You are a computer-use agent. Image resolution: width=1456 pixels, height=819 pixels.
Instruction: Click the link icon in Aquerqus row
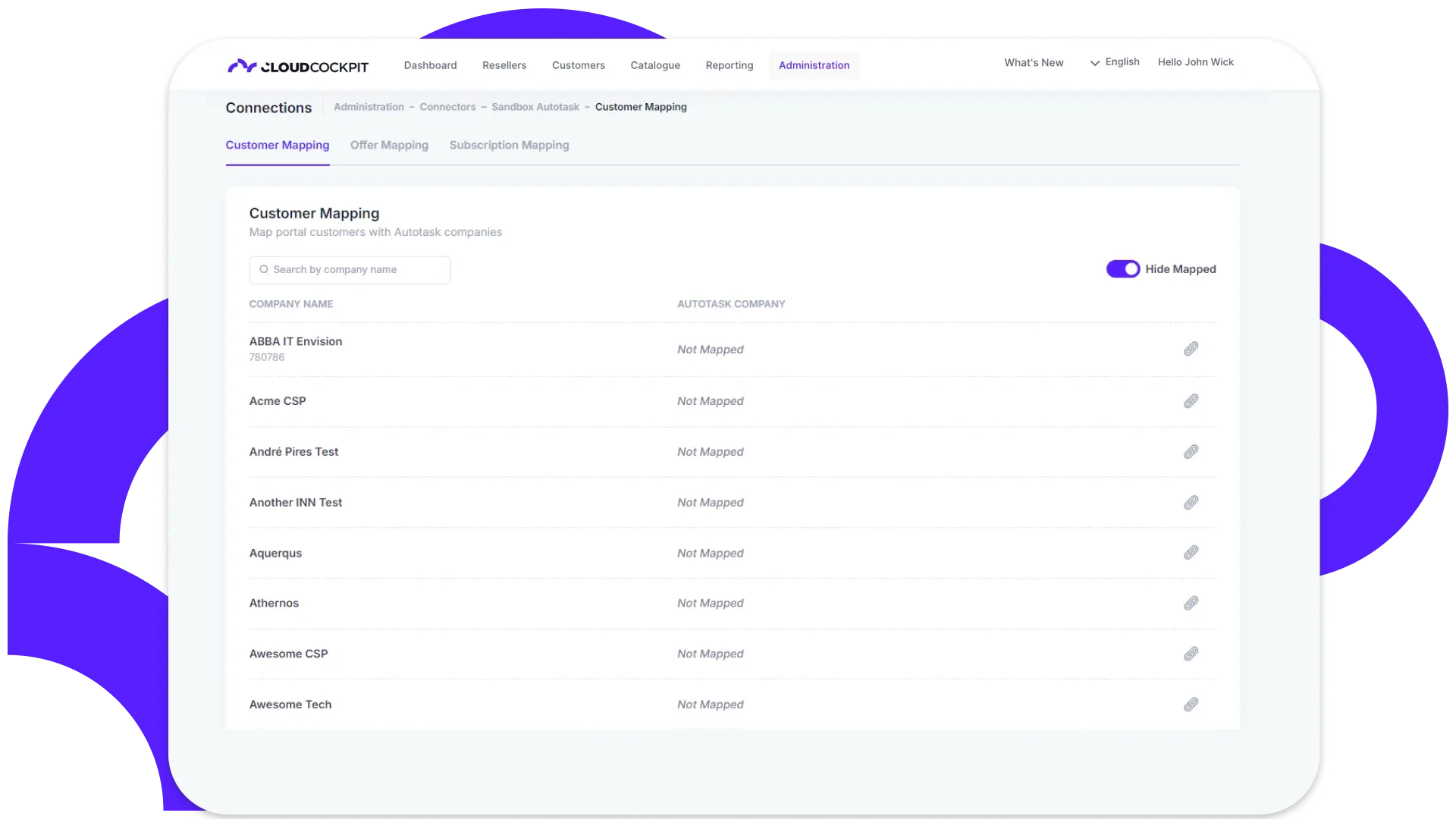tap(1191, 553)
